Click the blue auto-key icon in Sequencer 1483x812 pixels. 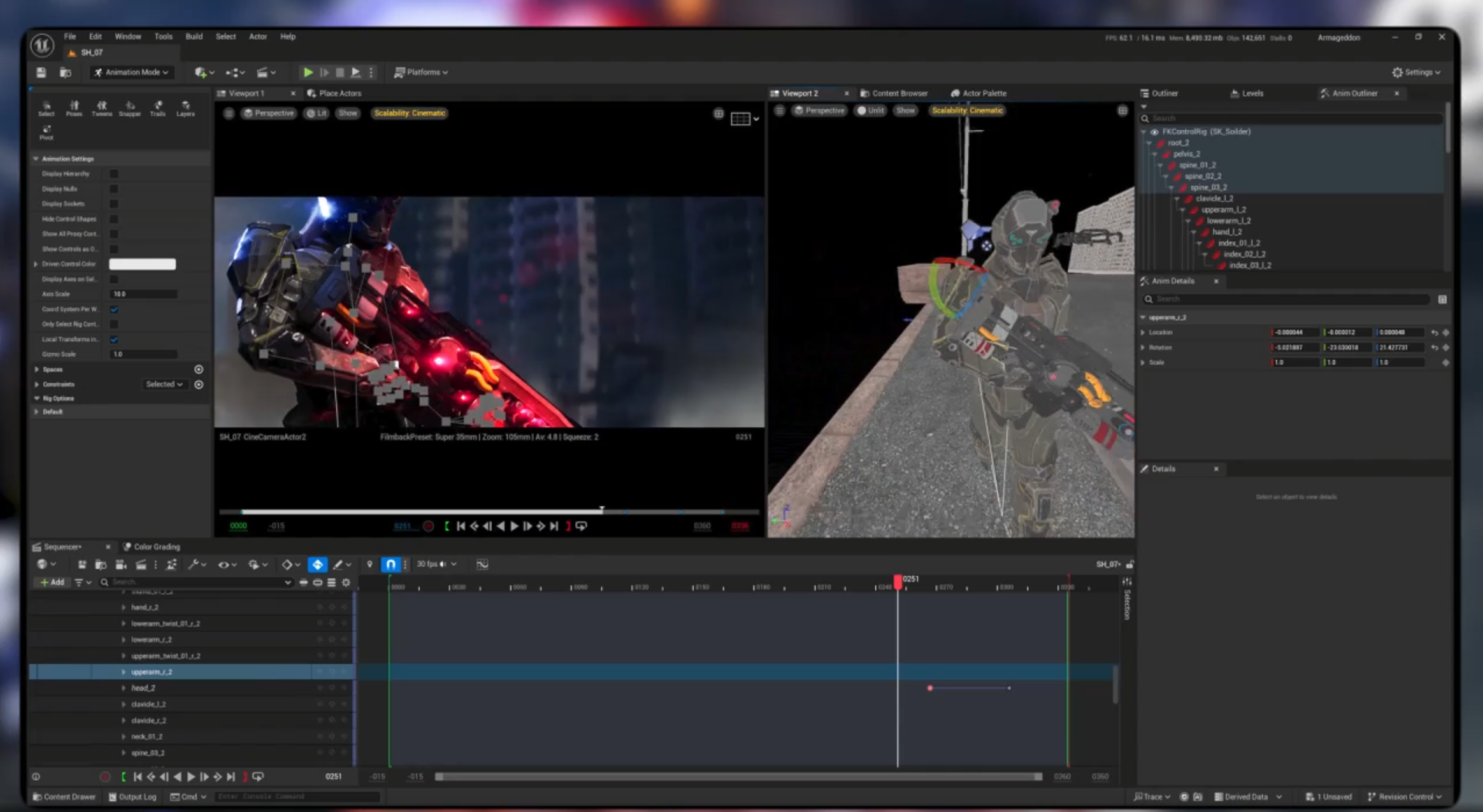click(x=318, y=564)
